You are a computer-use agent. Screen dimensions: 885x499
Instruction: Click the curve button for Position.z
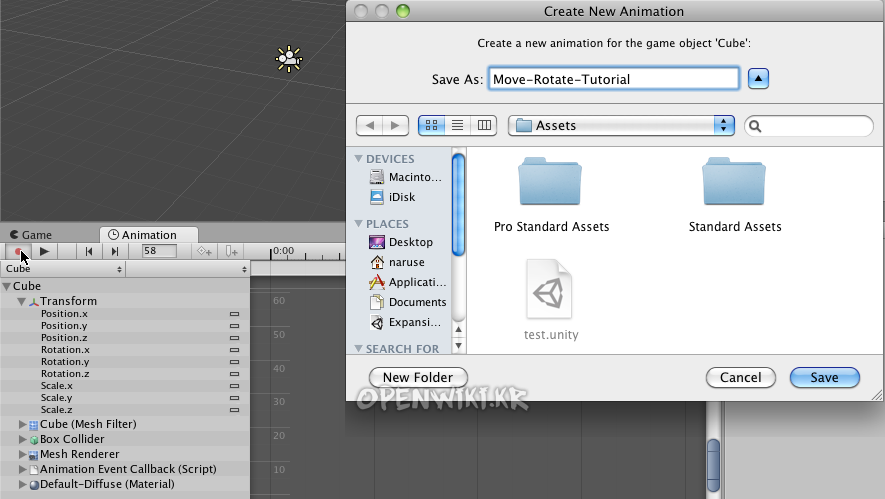click(234, 338)
